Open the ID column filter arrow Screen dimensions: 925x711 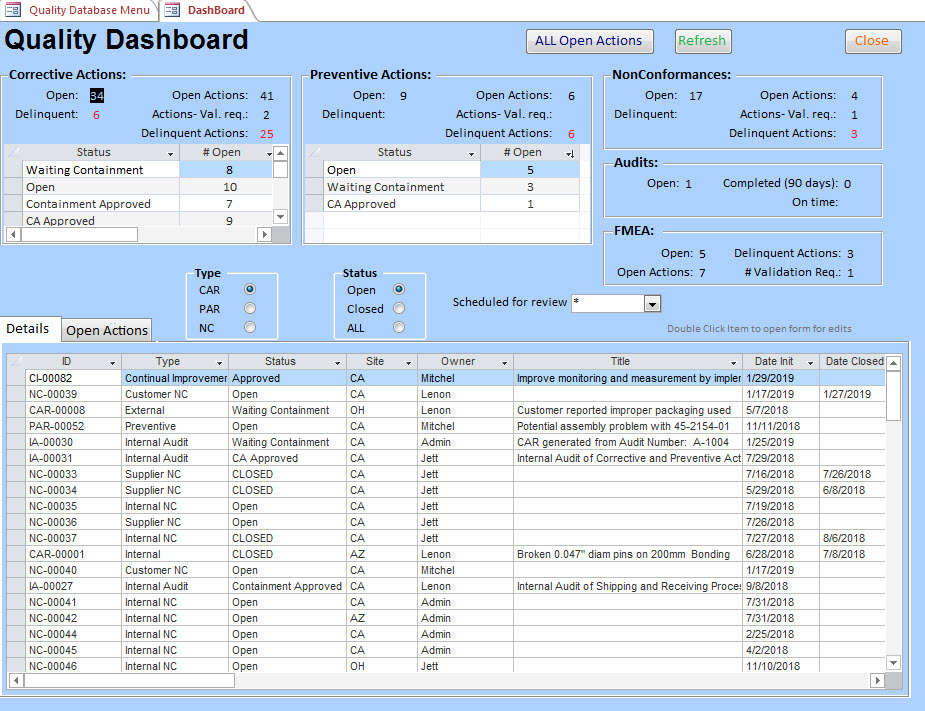pyautogui.click(x=112, y=362)
